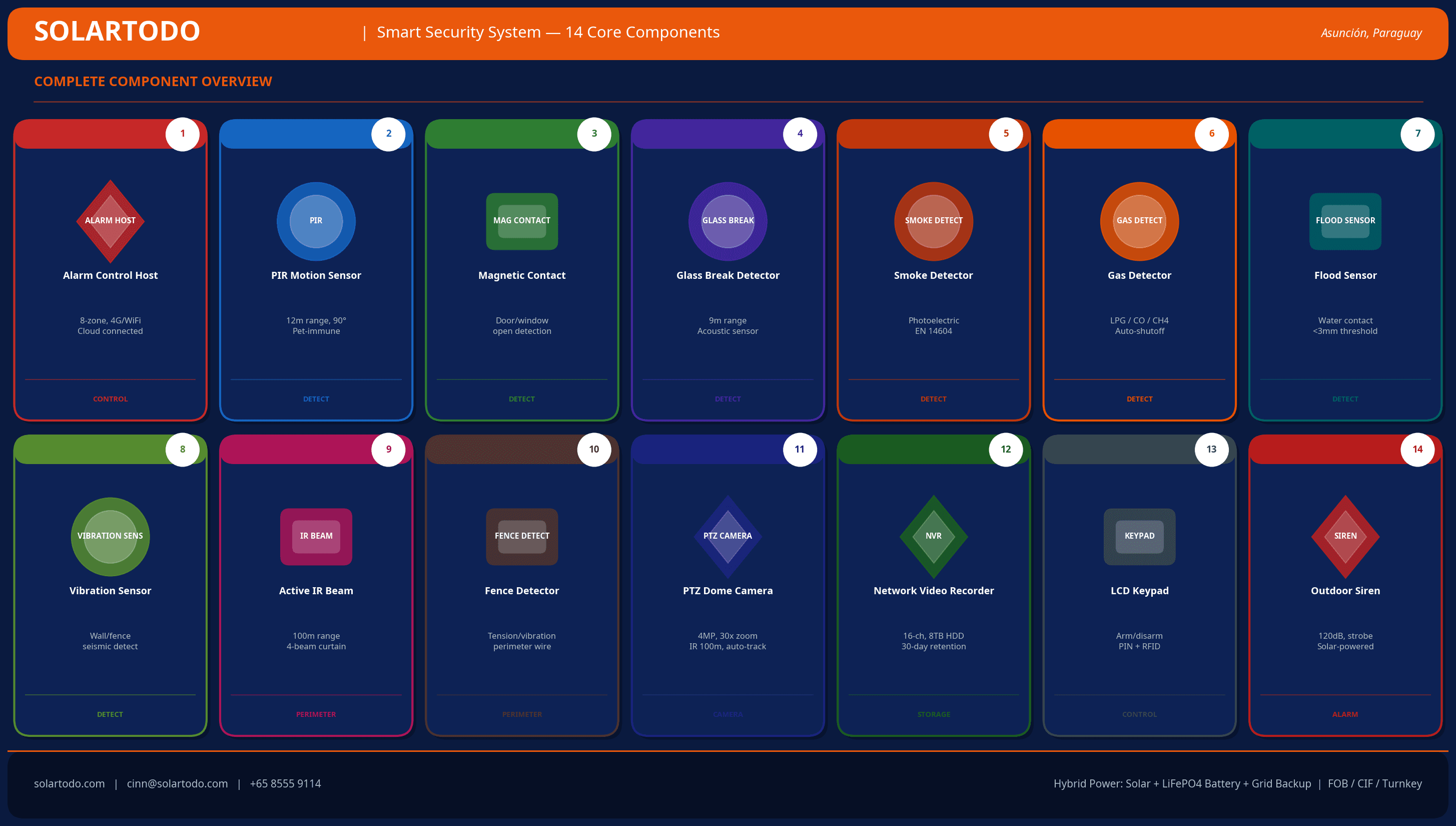The width and height of the screenshot is (1456, 826).
Task: Click the "8-zone, 4G/WiFi" description text
Action: (x=110, y=320)
